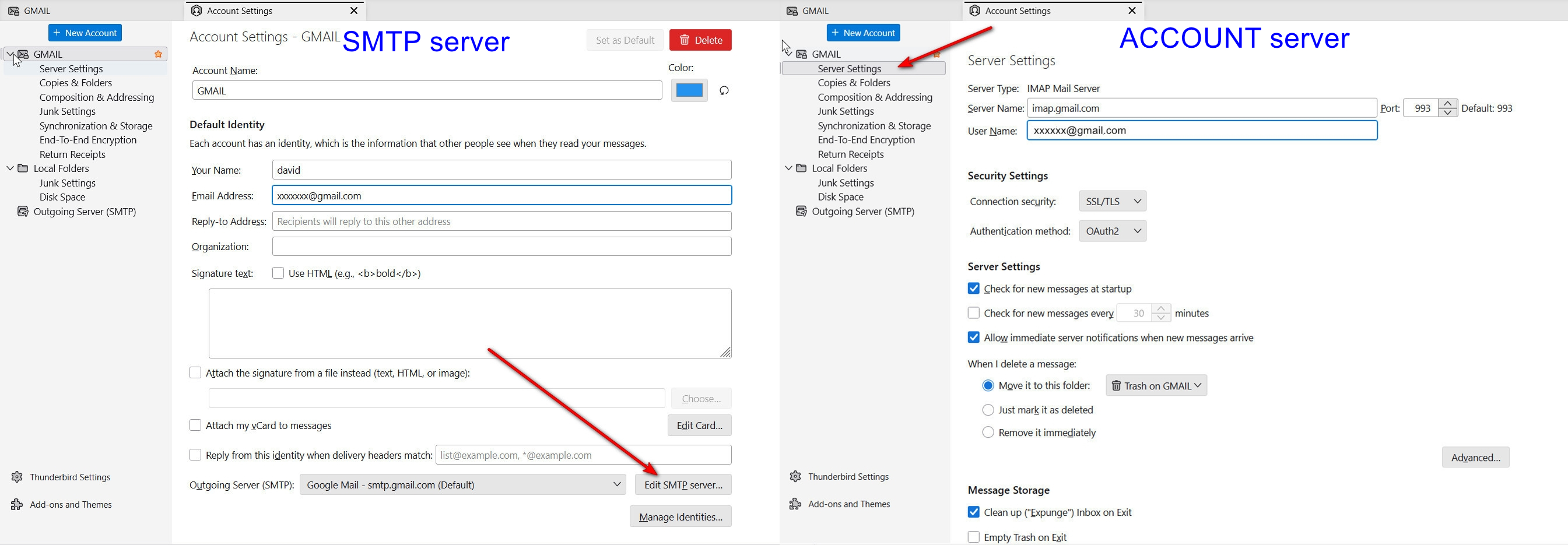Collapse Local Folders tree in left window
This screenshot has height=545, width=1568.
click(10, 168)
